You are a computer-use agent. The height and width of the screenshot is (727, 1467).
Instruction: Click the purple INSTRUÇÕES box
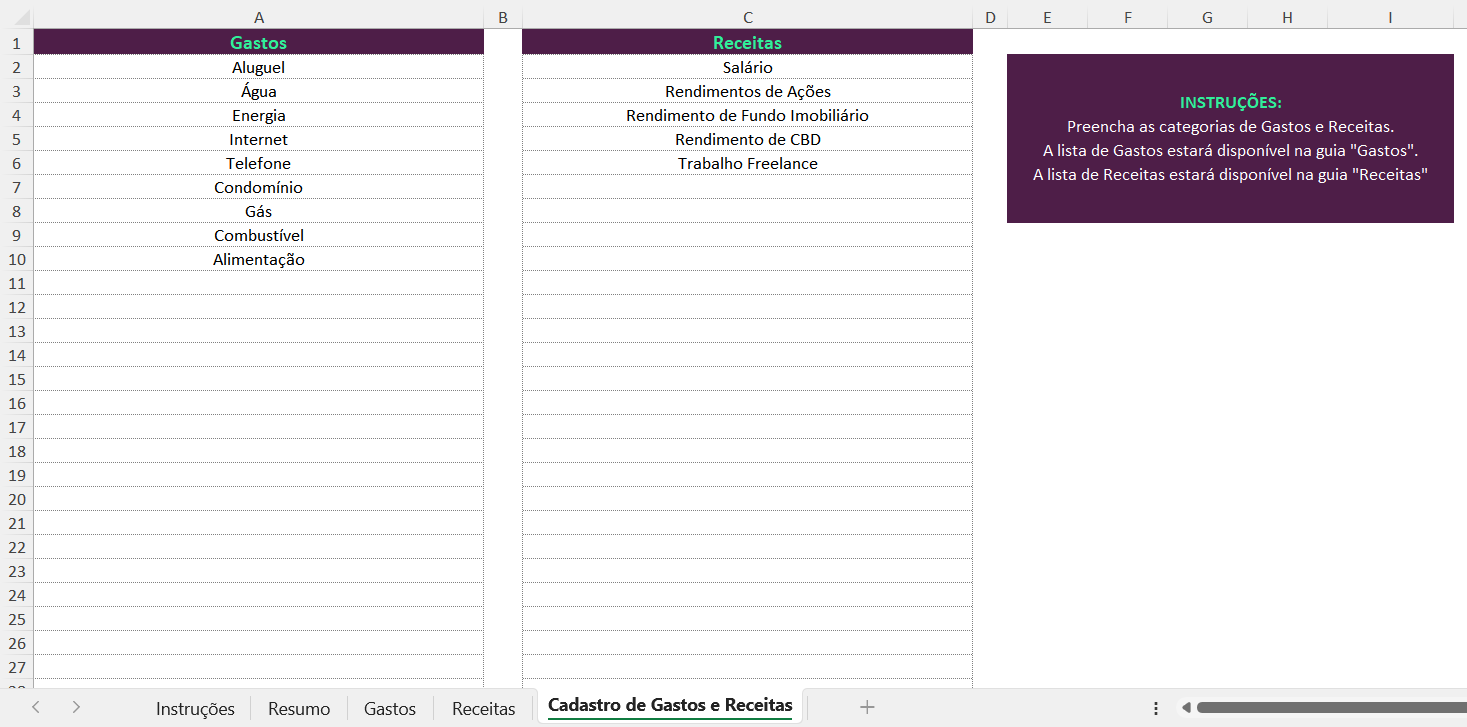(x=1230, y=139)
